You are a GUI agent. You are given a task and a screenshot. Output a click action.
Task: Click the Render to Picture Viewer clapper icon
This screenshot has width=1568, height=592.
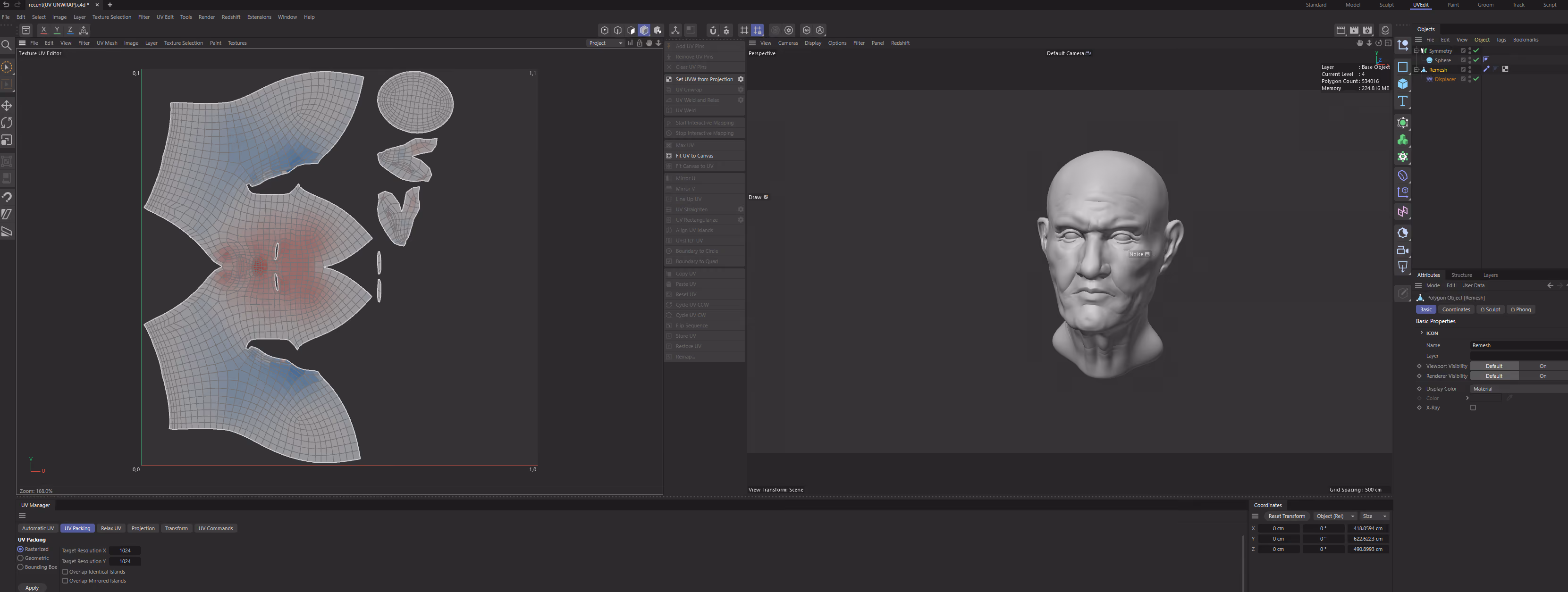click(1354, 30)
